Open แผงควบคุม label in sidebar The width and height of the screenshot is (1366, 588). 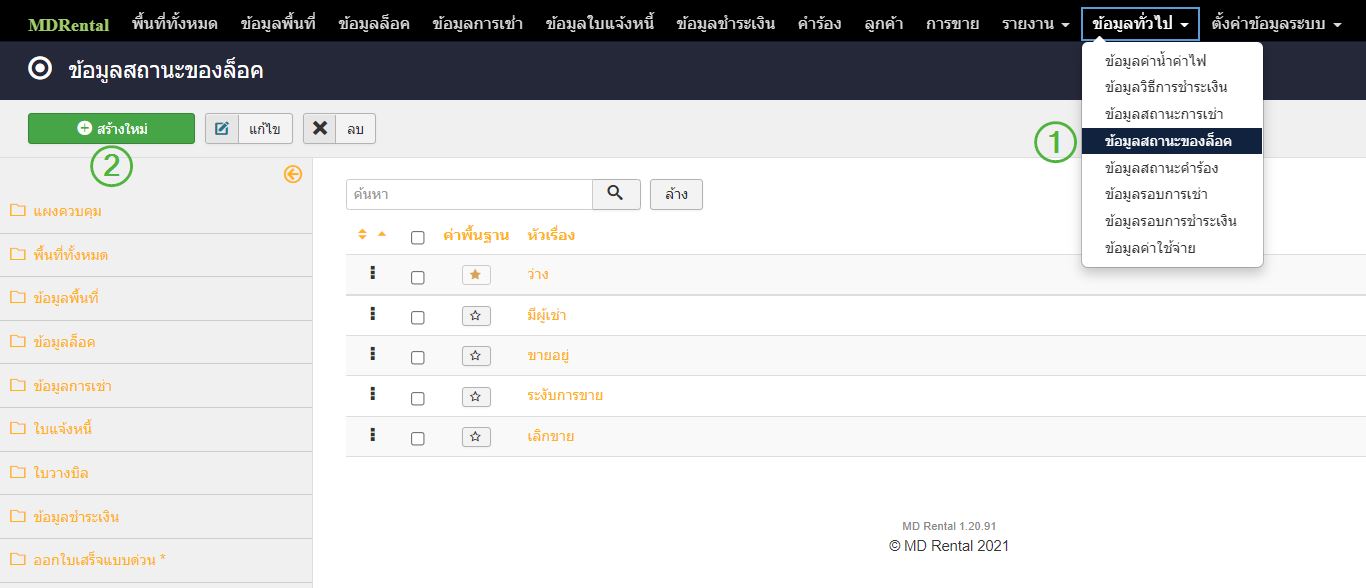68,211
